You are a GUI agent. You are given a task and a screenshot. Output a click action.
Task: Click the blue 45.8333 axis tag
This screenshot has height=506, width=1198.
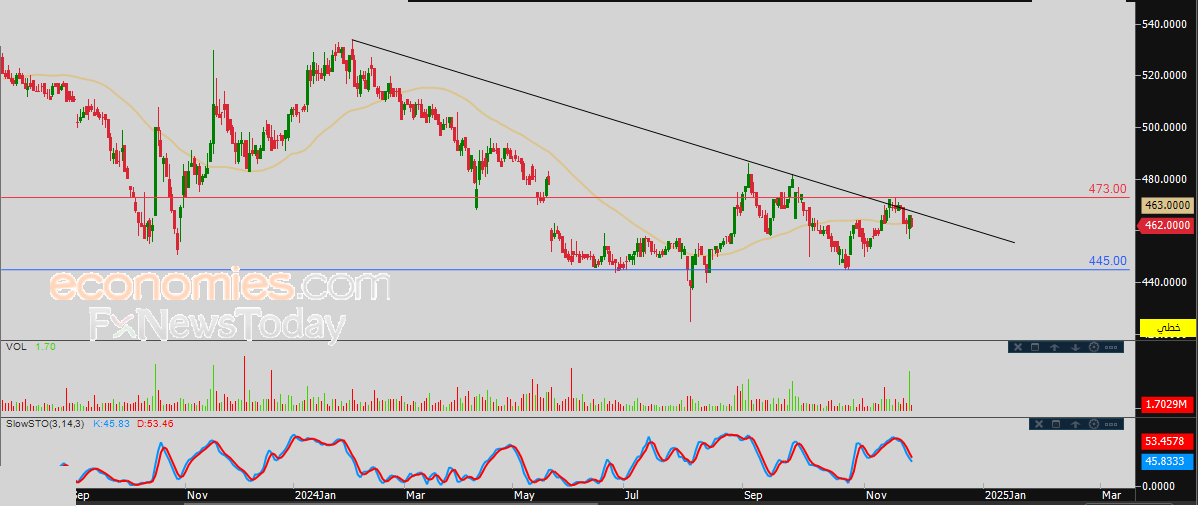click(1167, 461)
